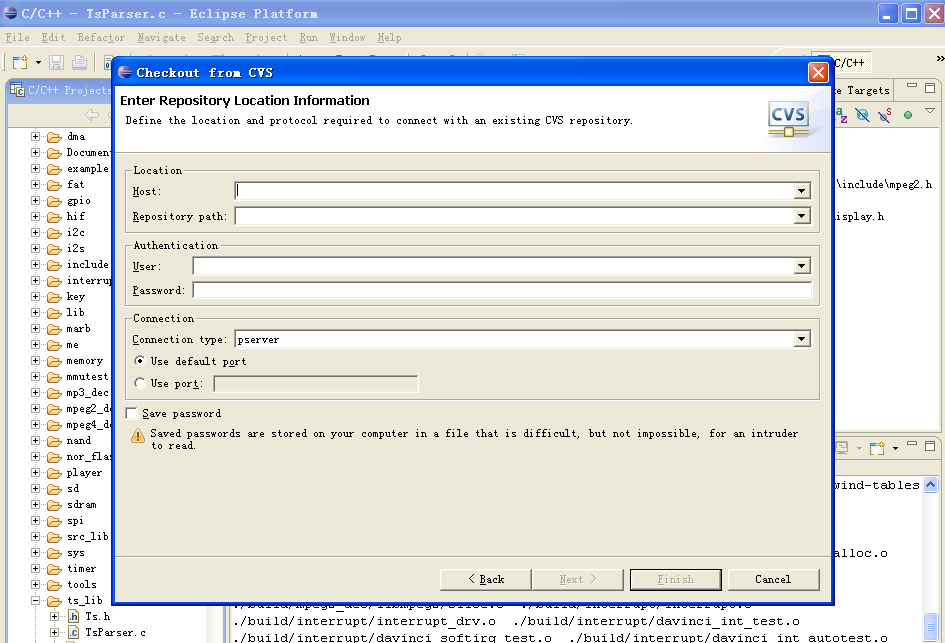Image resolution: width=945 pixels, height=643 pixels.
Task: Open the Refactor menu
Action: point(101,38)
